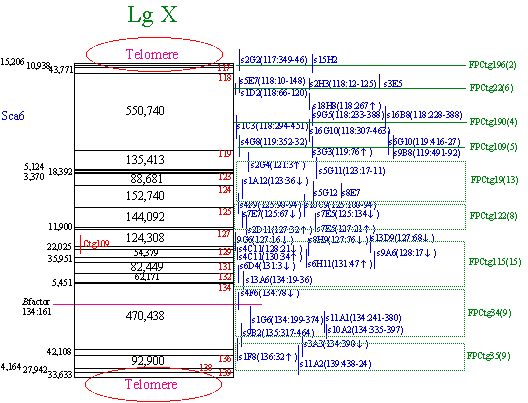The width and height of the screenshot is (528, 403).
Task: Select the top Telomere ellipse label
Action: click(x=152, y=54)
